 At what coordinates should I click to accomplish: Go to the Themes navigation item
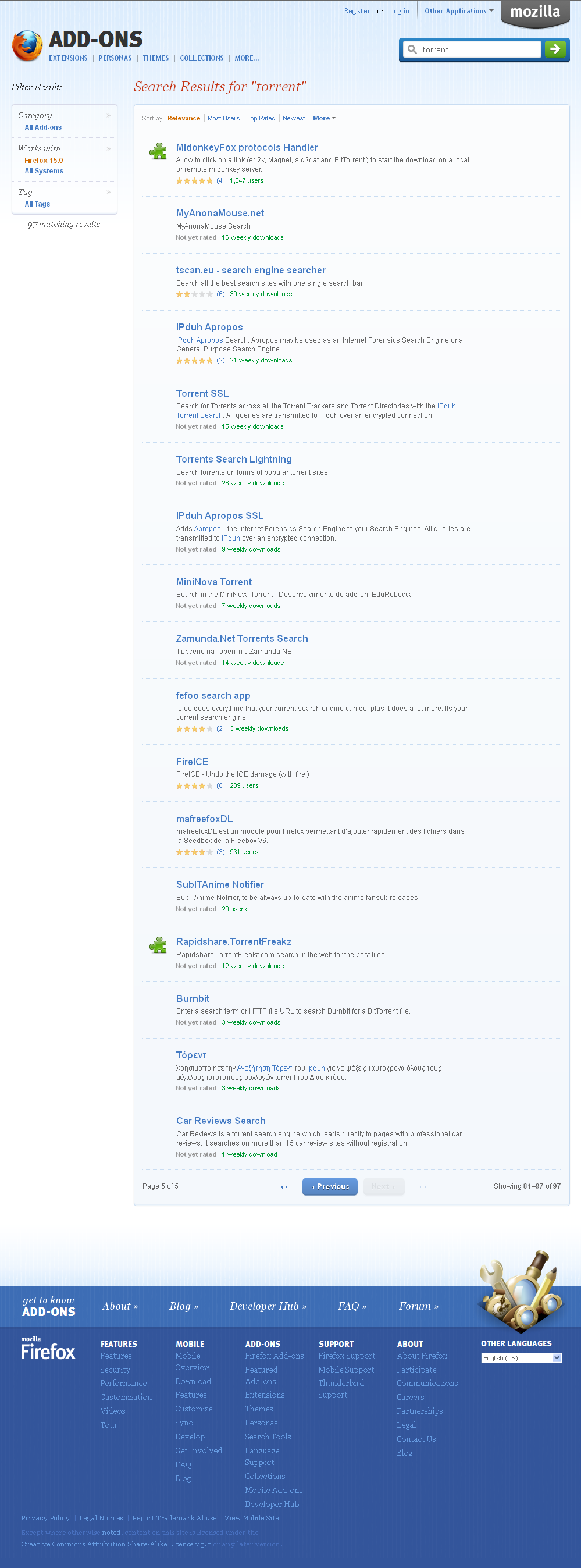156,58
